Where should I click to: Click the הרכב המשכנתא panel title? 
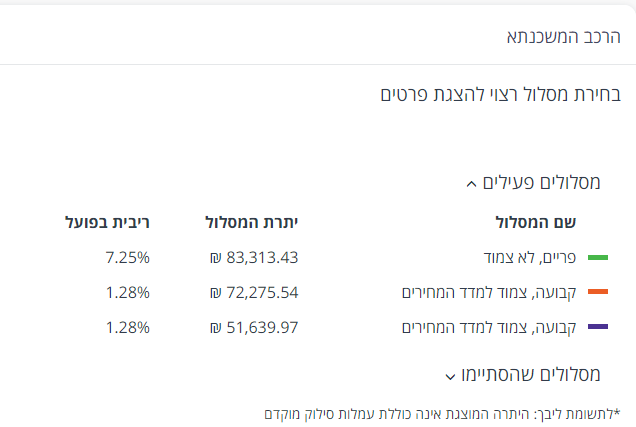coord(564,38)
